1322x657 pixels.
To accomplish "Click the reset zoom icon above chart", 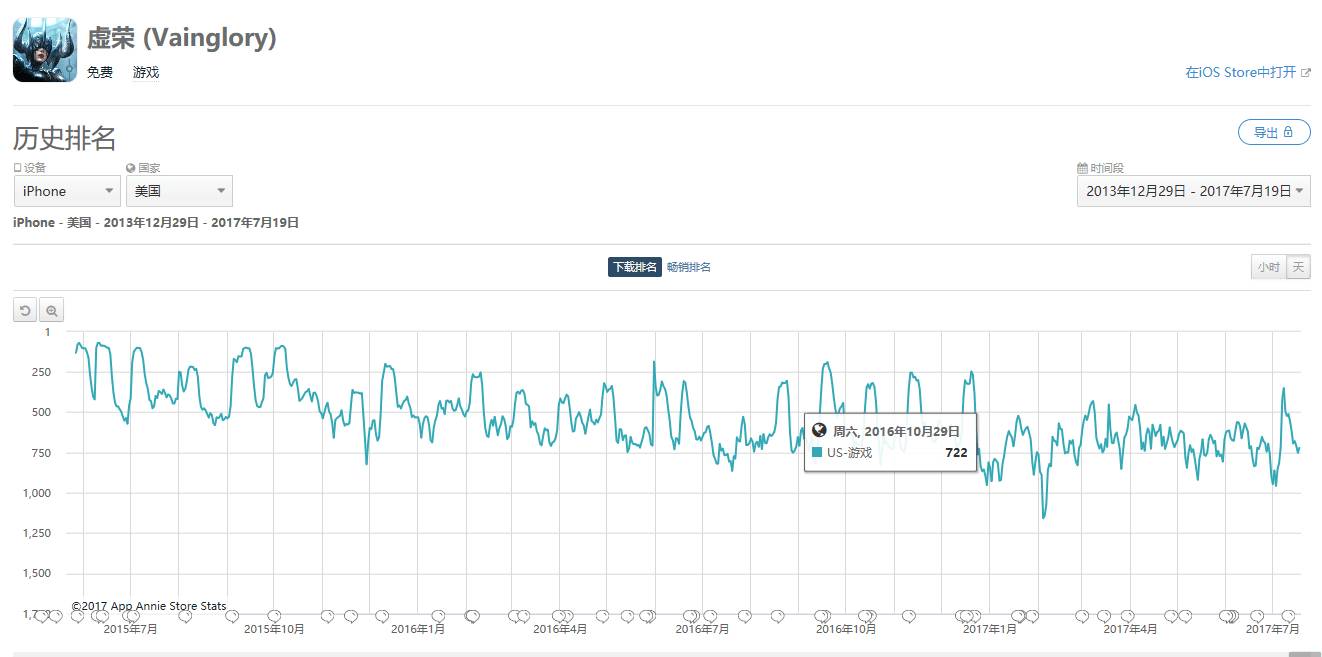I will 25,311.
